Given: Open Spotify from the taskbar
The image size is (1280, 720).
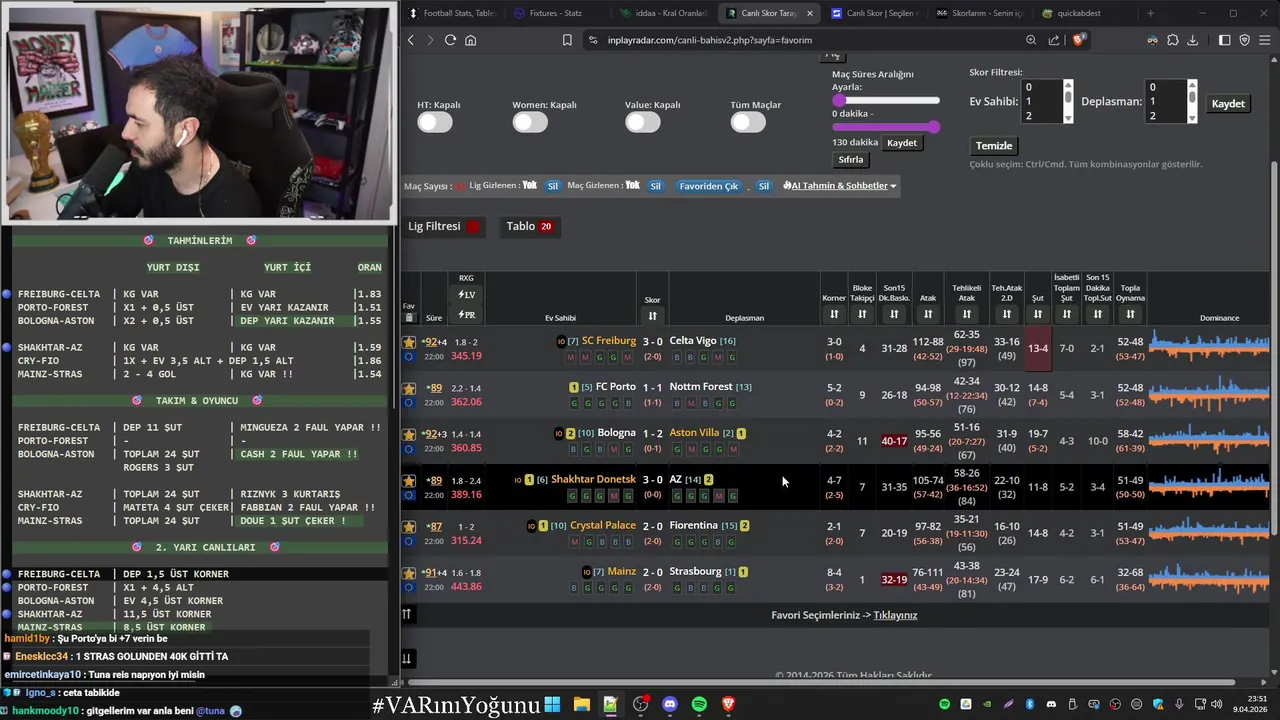Looking at the screenshot, I should [699, 705].
